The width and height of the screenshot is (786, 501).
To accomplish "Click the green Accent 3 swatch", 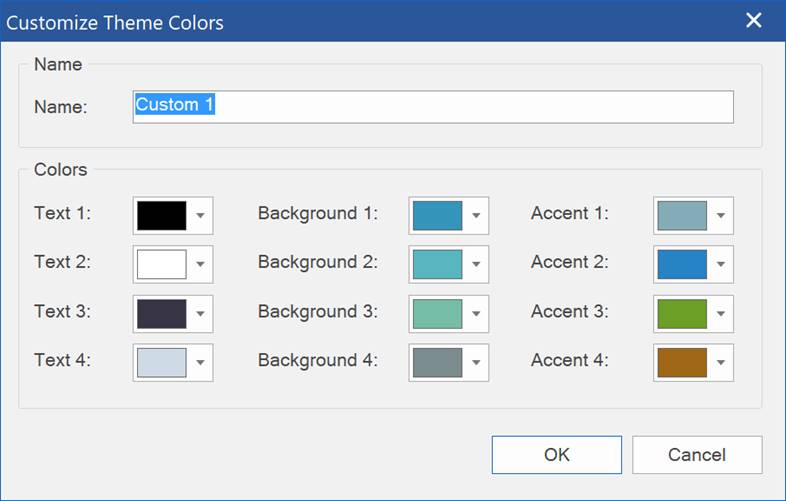I will point(682,314).
